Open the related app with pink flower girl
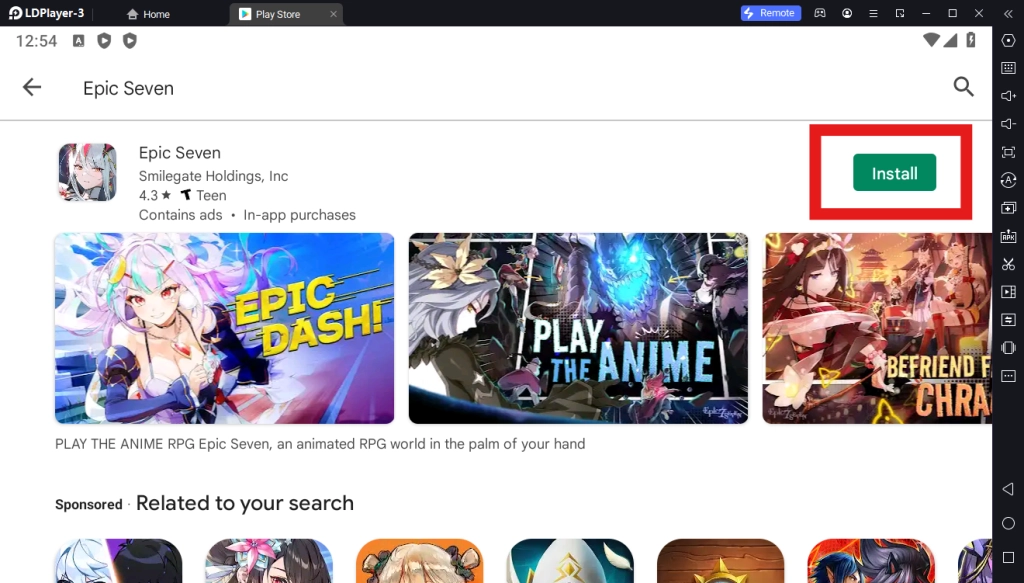The image size is (1024, 583). [x=269, y=561]
